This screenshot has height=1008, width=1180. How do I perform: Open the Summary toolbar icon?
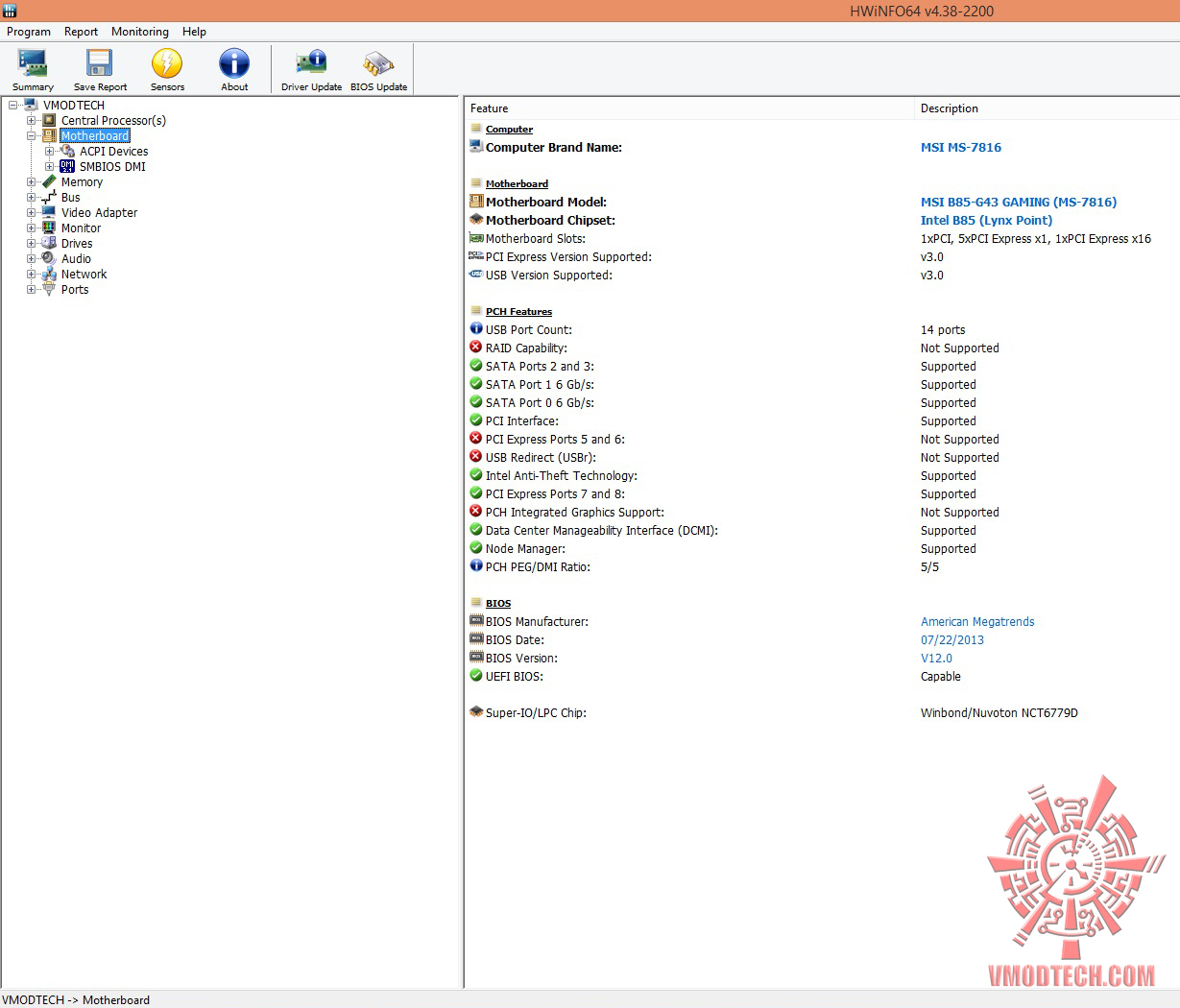click(33, 64)
